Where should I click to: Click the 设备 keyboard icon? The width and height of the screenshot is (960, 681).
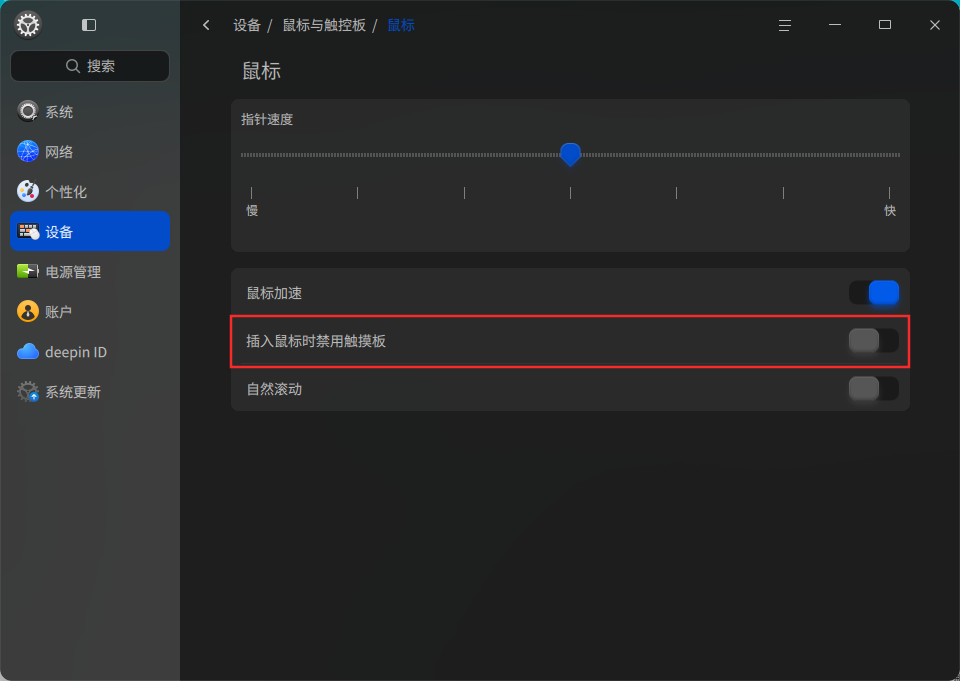[28, 231]
